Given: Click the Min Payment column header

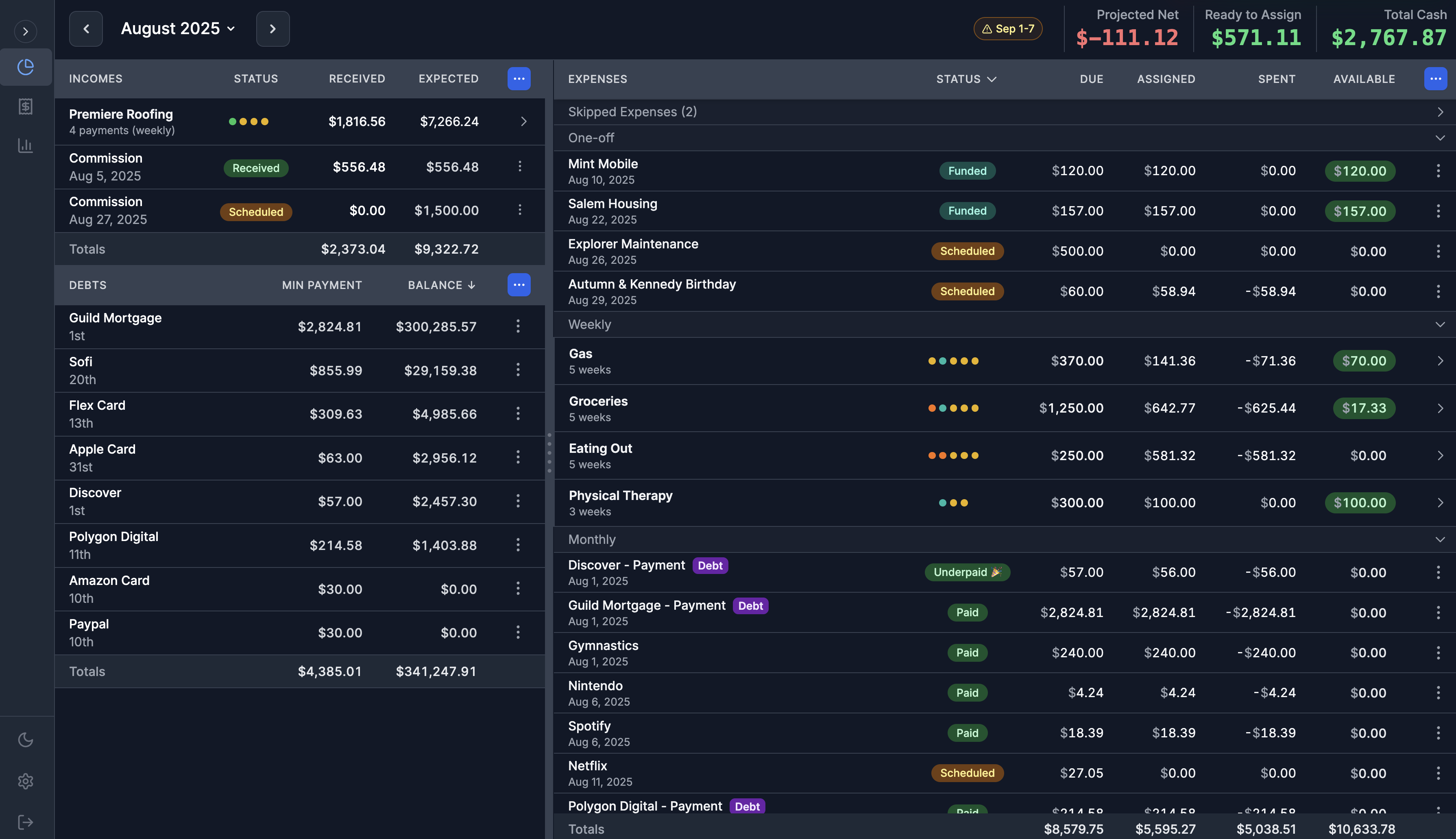Looking at the screenshot, I should click(x=322, y=285).
